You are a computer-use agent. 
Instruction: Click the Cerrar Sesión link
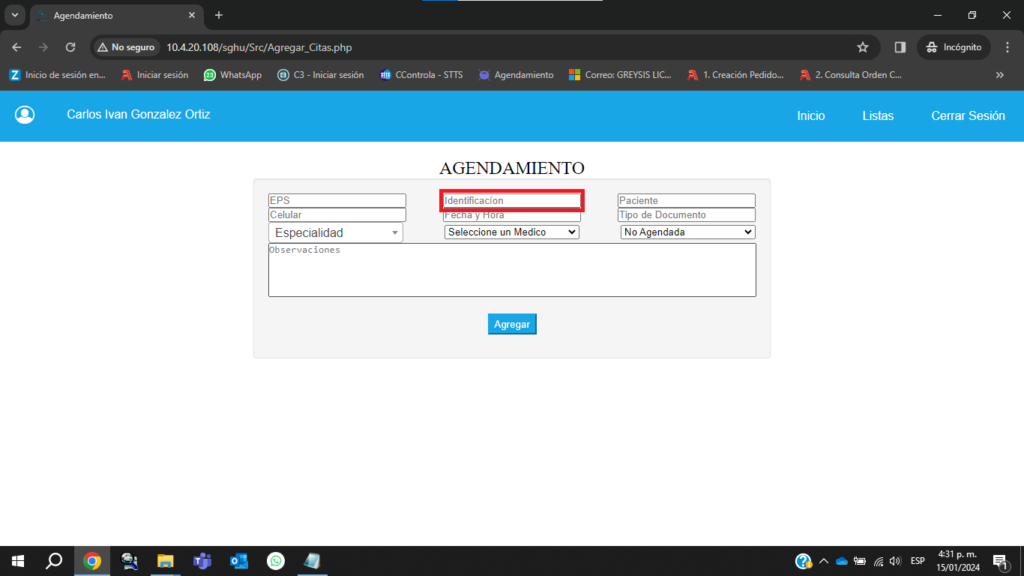tap(967, 116)
